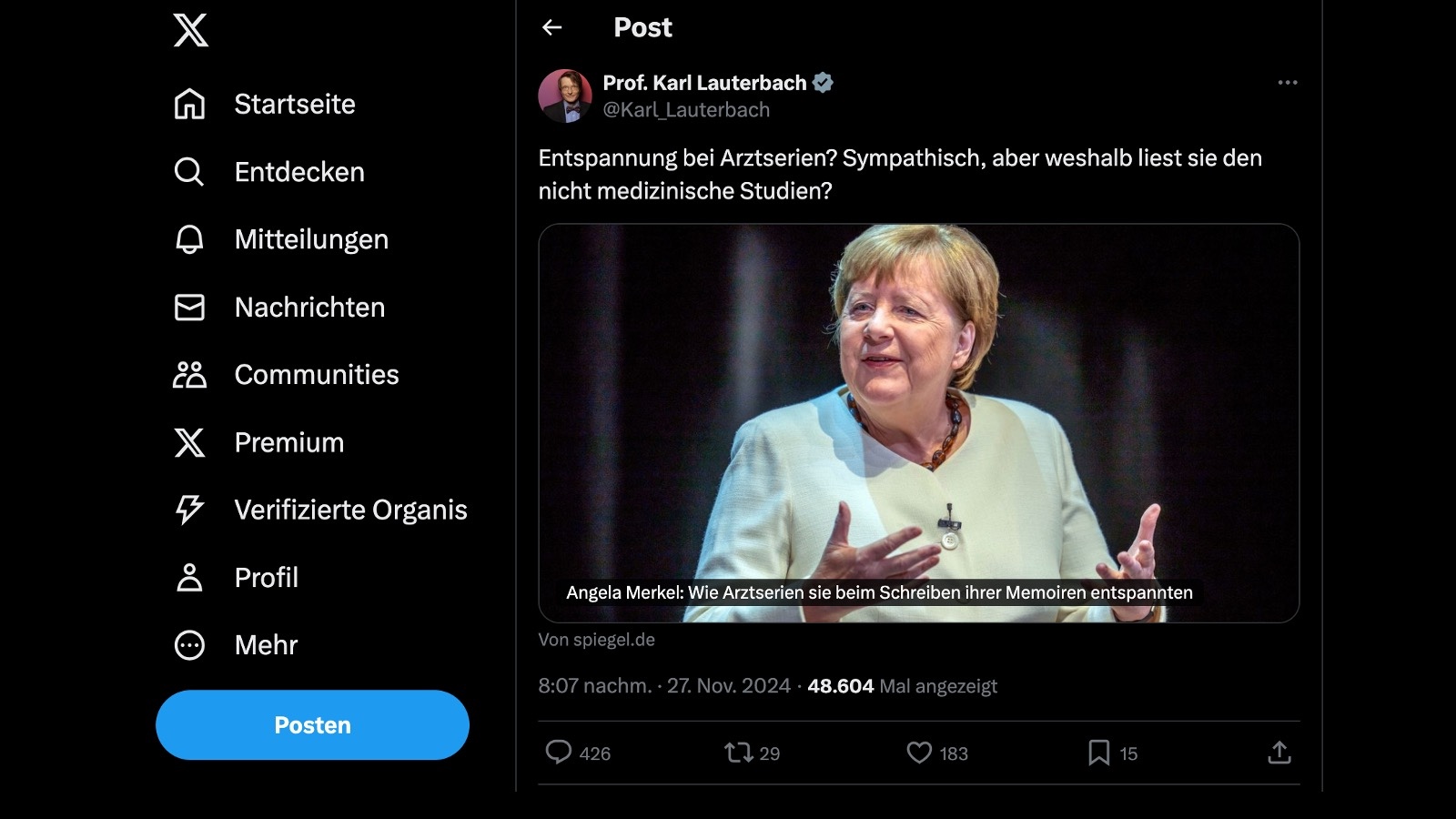Bookmark this post

pyautogui.click(x=1098, y=752)
